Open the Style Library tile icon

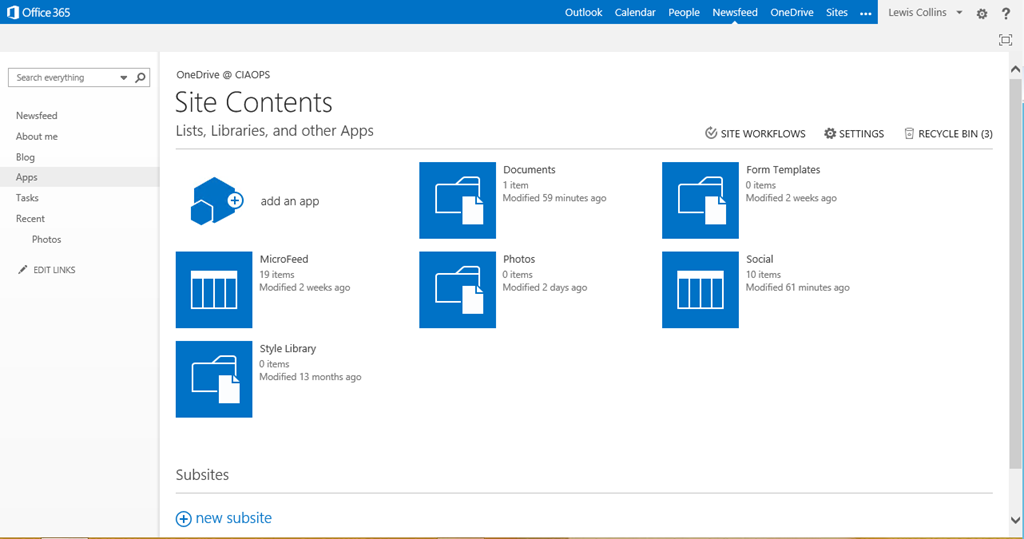click(213, 379)
